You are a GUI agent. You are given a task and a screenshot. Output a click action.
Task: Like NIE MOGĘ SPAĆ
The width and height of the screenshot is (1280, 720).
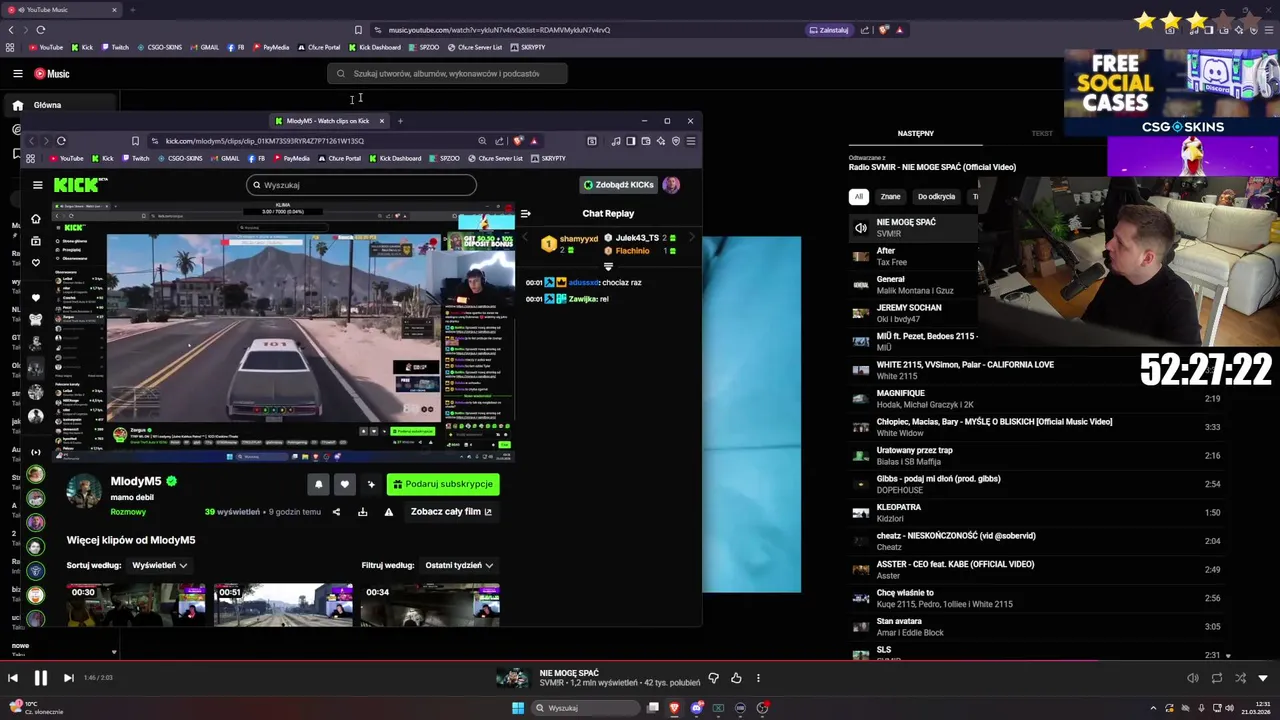[x=736, y=678]
